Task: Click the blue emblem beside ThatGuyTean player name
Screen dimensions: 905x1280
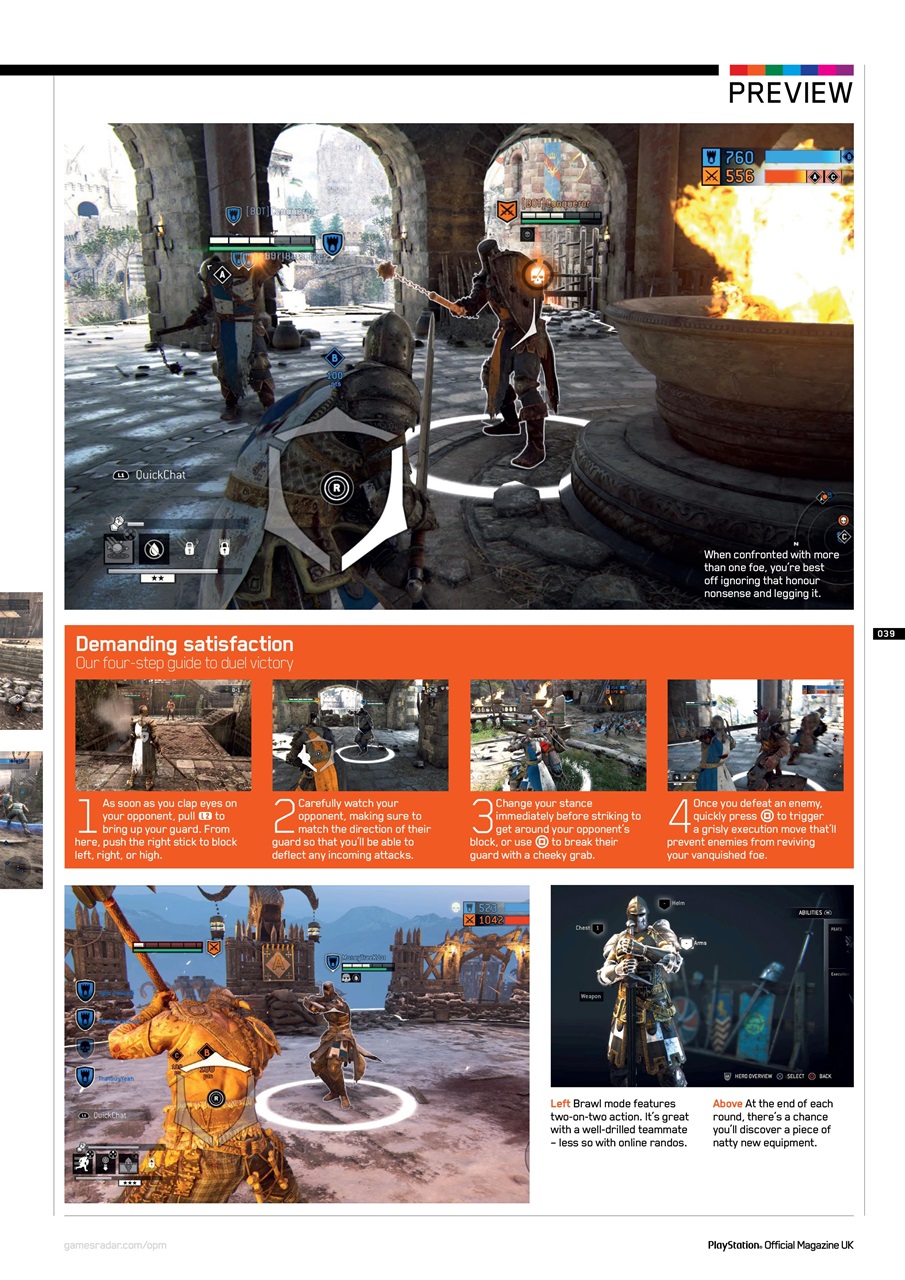Action: pos(85,1076)
